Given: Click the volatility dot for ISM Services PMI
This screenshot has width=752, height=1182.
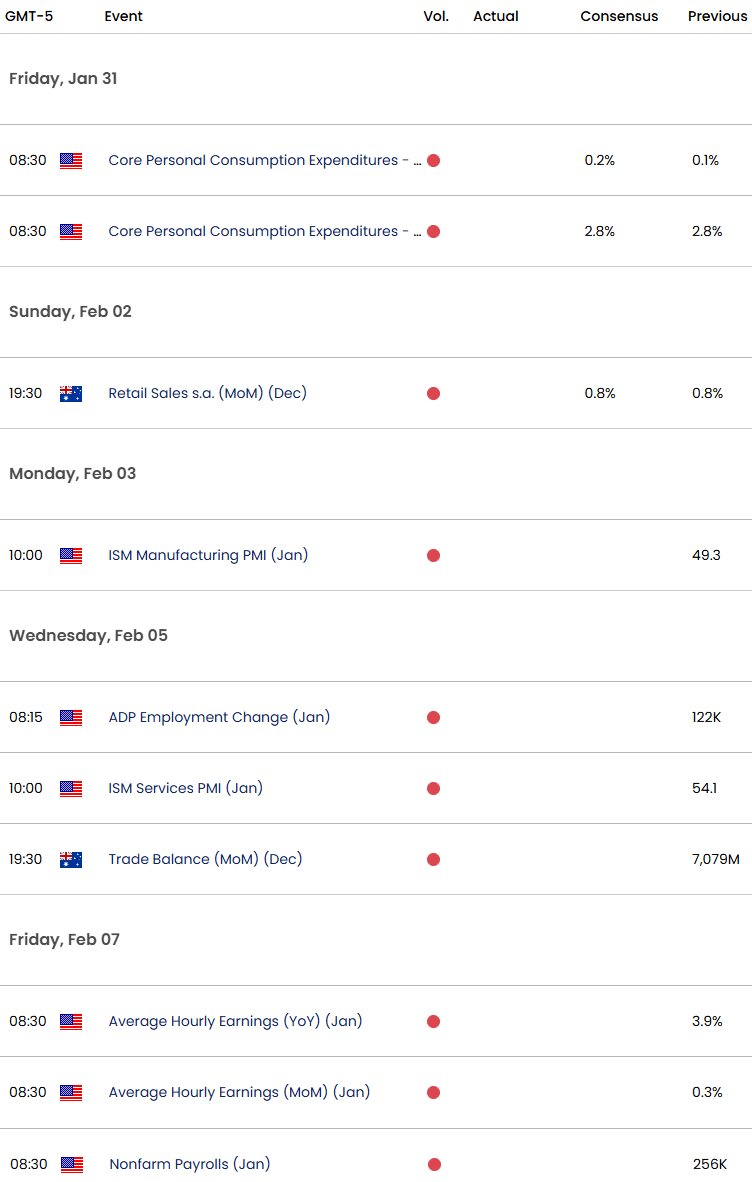Looking at the screenshot, I should (x=433, y=788).
